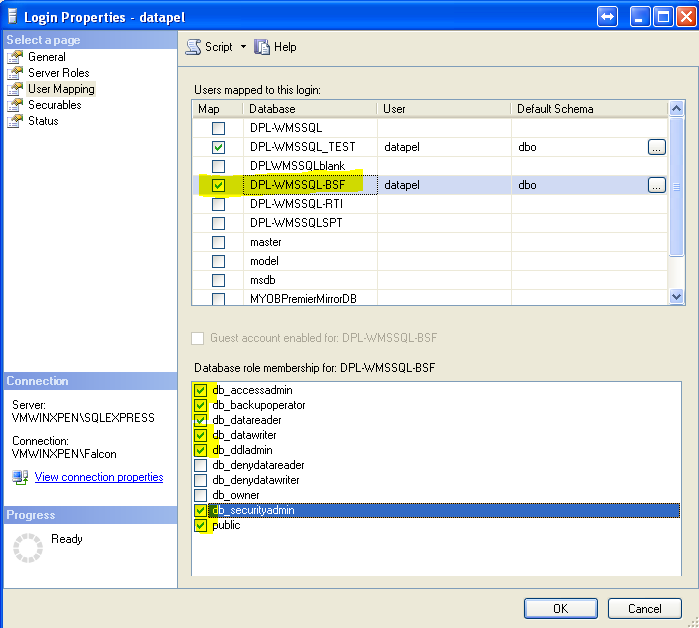The image size is (699, 628).
Task: Open the Status page
Action: pos(43,121)
